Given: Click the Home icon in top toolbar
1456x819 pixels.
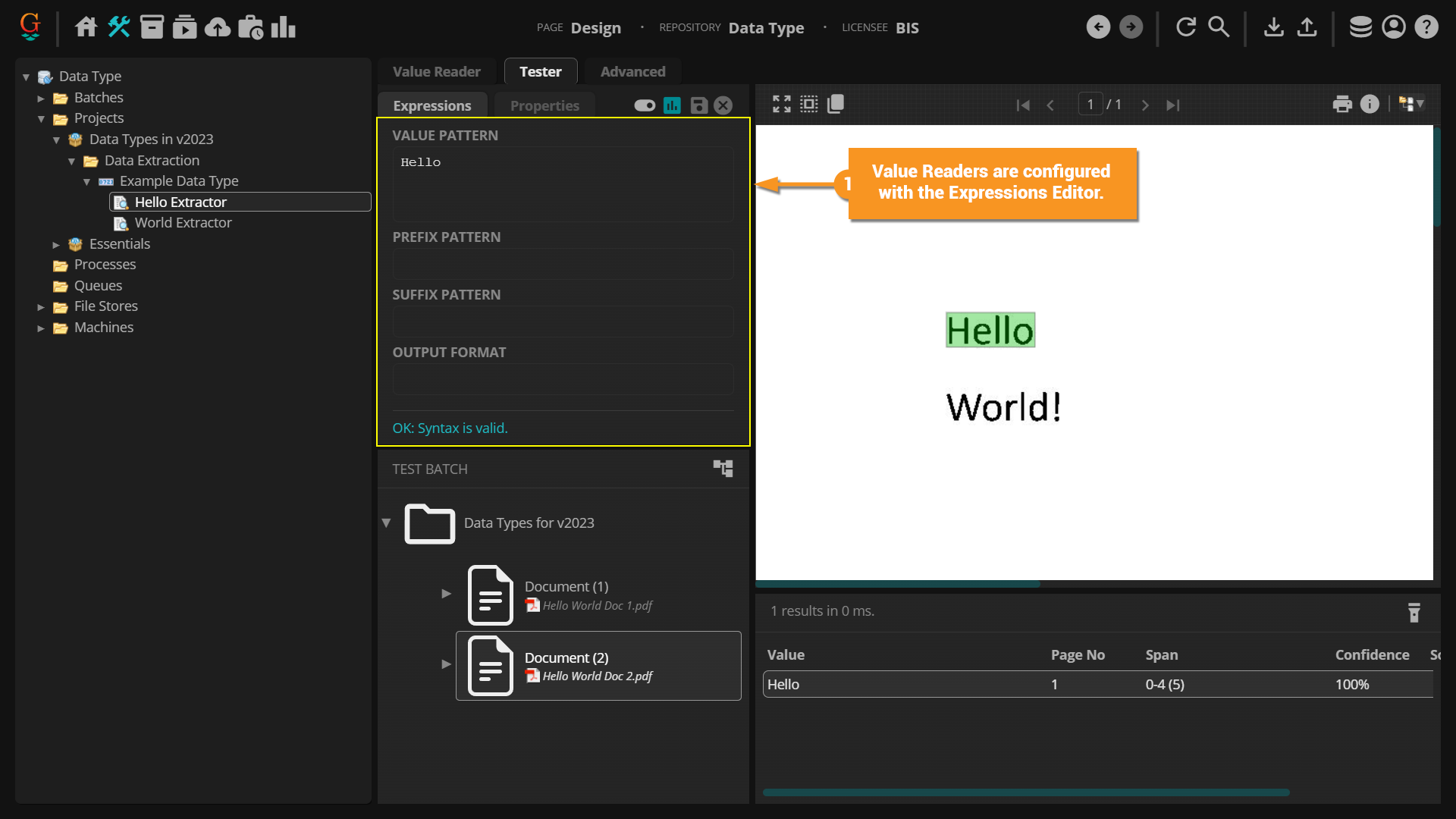Looking at the screenshot, I should point(86,27).
